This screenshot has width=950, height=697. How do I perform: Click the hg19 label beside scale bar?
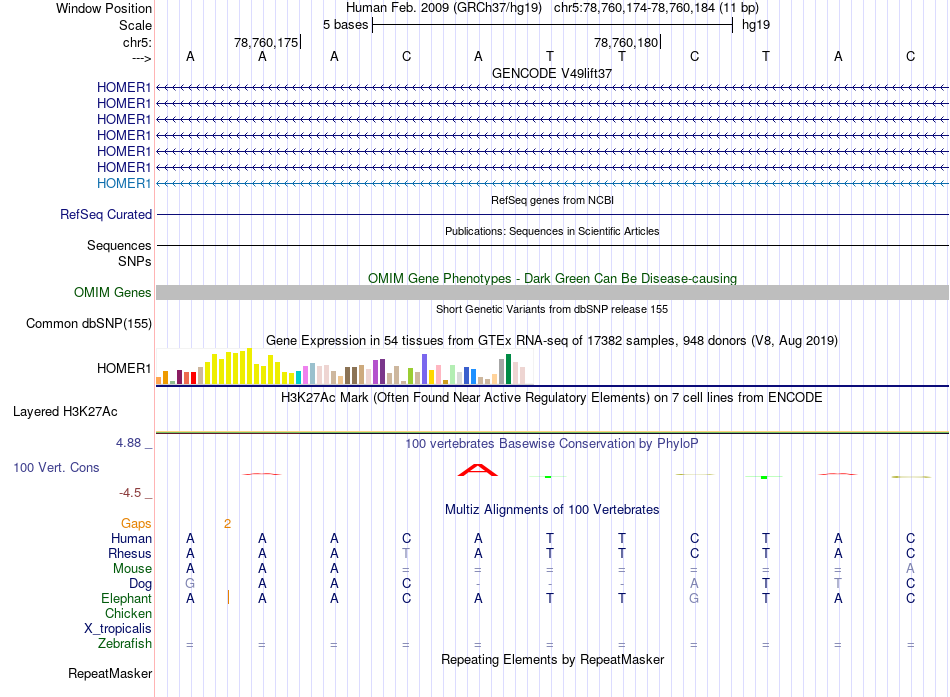(x=756, y=25)
